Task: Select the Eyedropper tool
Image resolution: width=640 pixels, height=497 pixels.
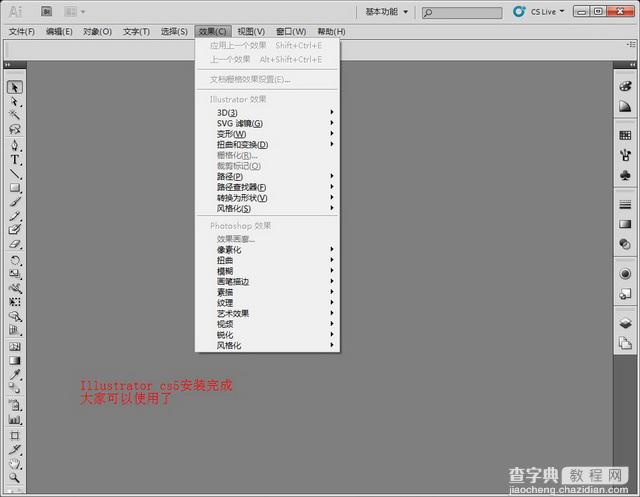Action: pos(15,375)
